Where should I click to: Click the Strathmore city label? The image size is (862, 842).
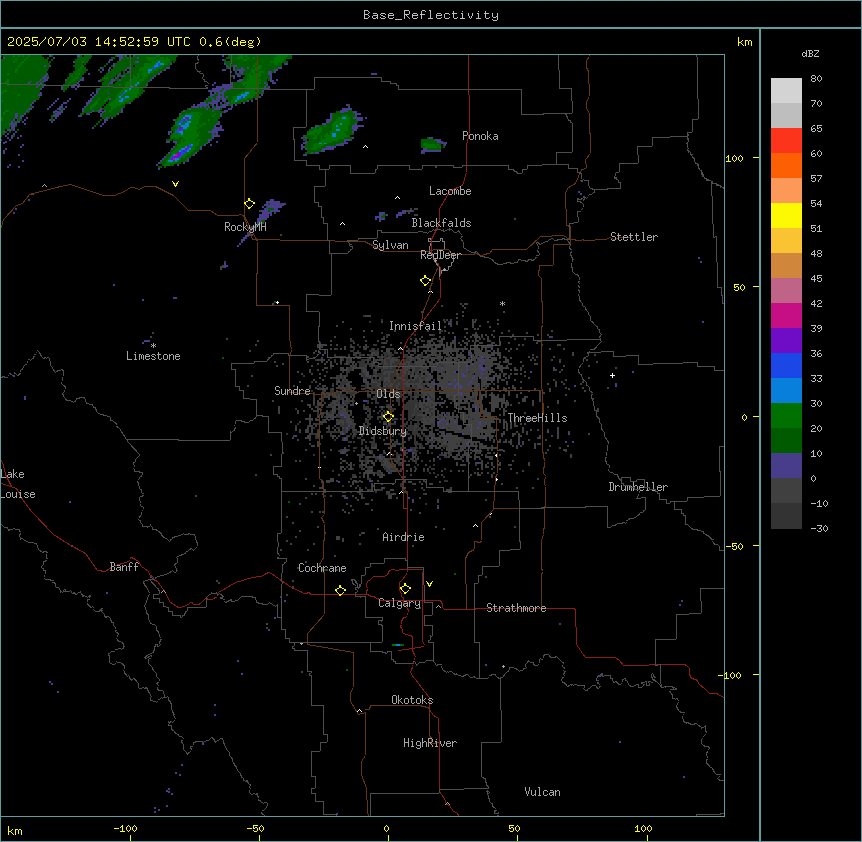click(x=516, y=608)
